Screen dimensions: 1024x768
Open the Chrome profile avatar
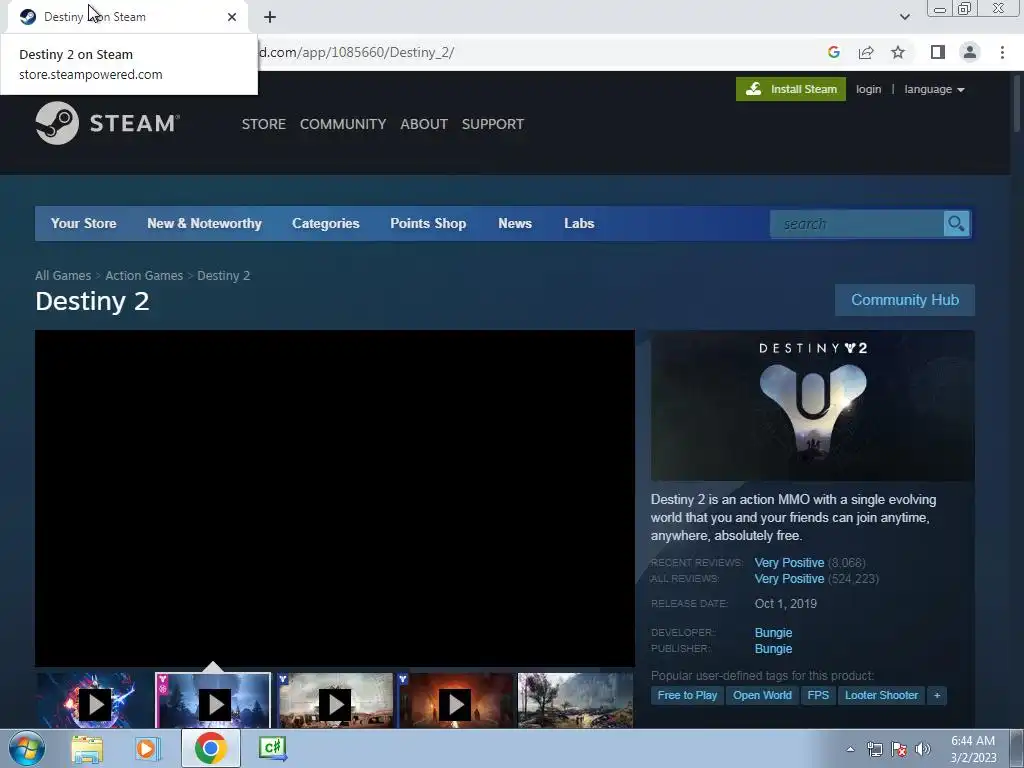[970, 52]
